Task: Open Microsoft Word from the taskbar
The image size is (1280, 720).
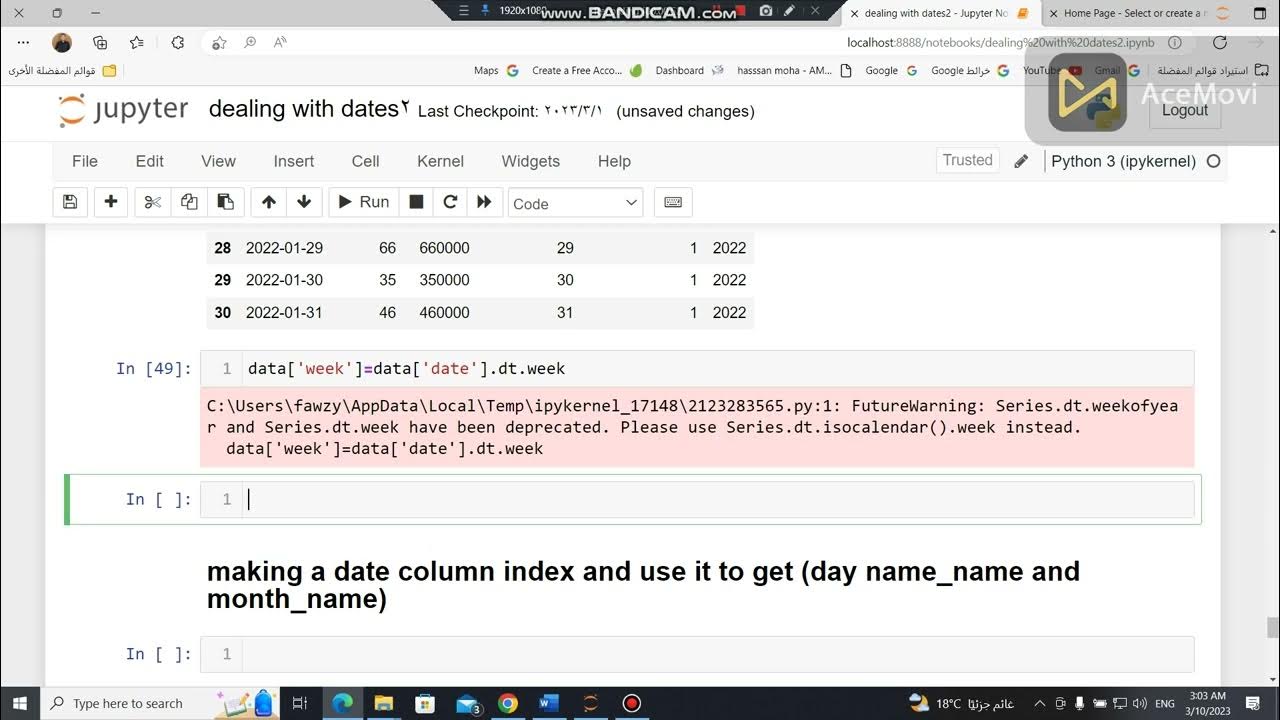Action: click(549, 703)
